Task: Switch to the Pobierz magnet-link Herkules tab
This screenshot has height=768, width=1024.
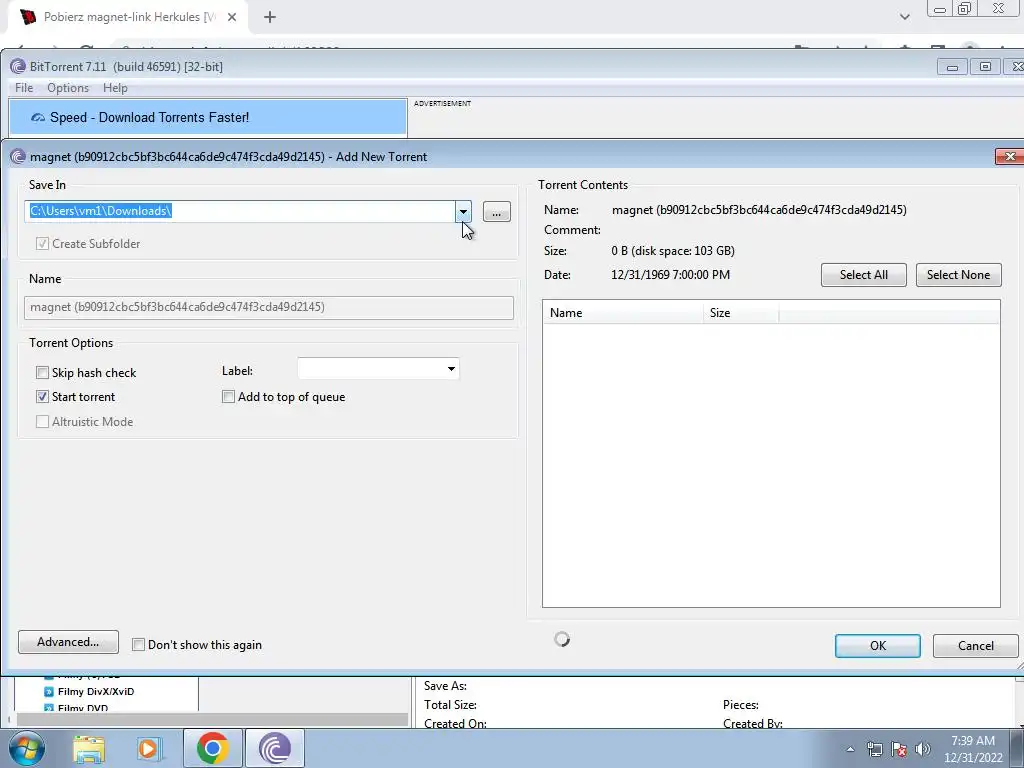Action: 128,18
